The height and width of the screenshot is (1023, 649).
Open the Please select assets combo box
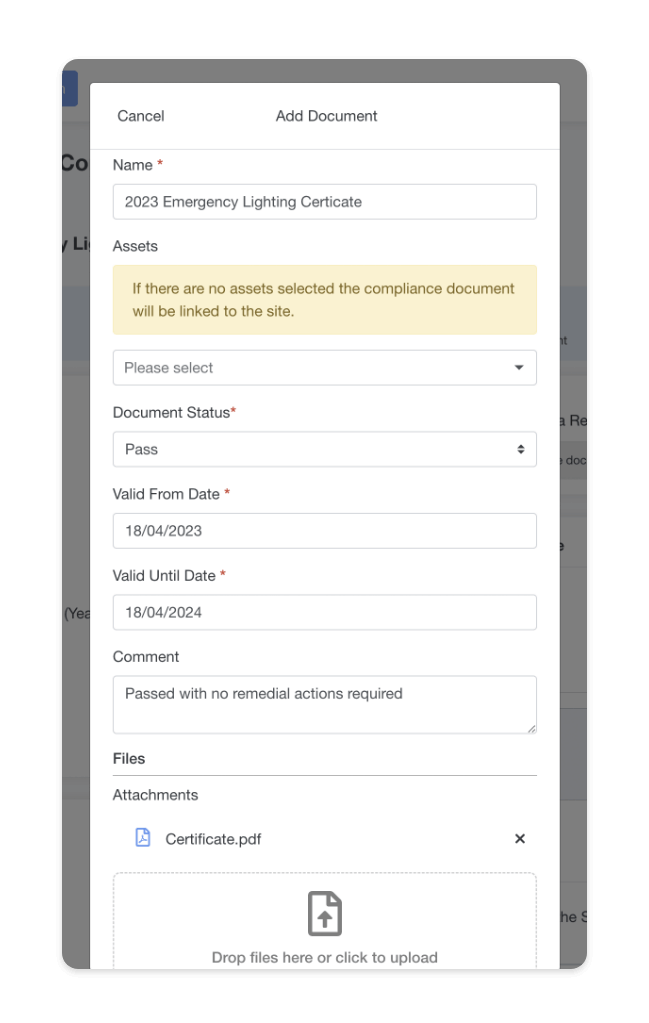tap(325, 367)
